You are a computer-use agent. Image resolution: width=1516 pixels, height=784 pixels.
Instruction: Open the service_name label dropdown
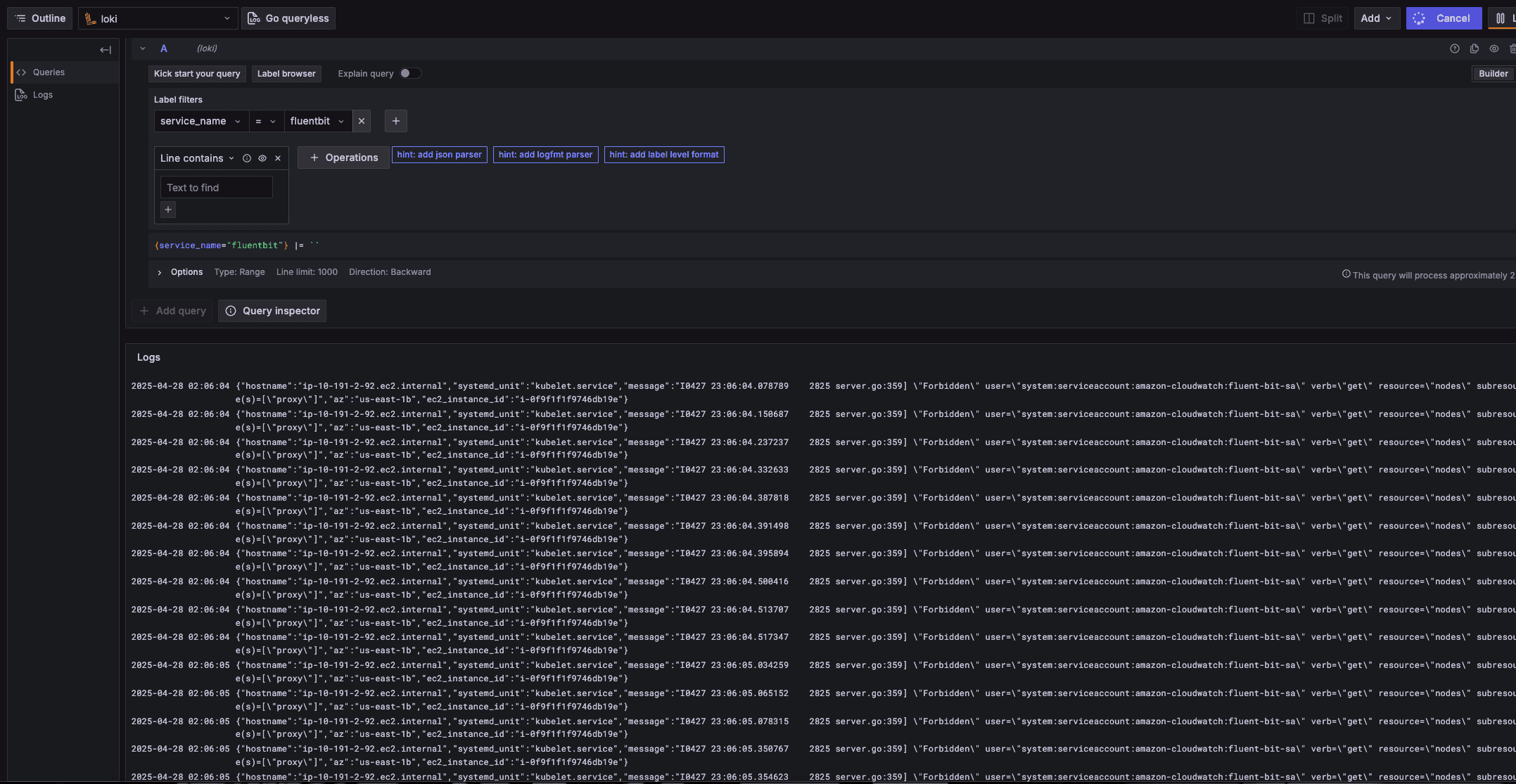(201, 121)
